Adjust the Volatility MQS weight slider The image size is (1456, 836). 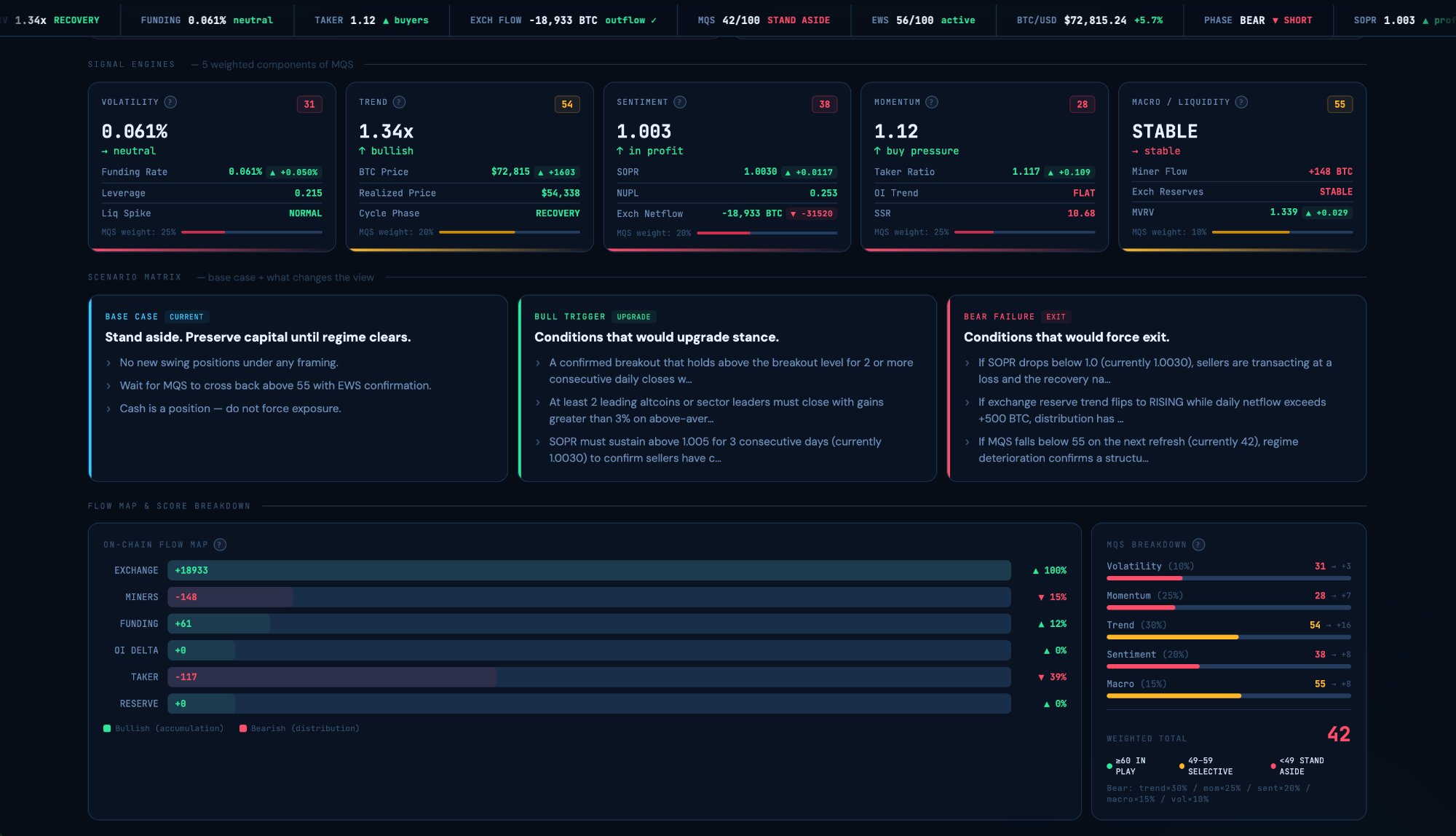point(251,232)
